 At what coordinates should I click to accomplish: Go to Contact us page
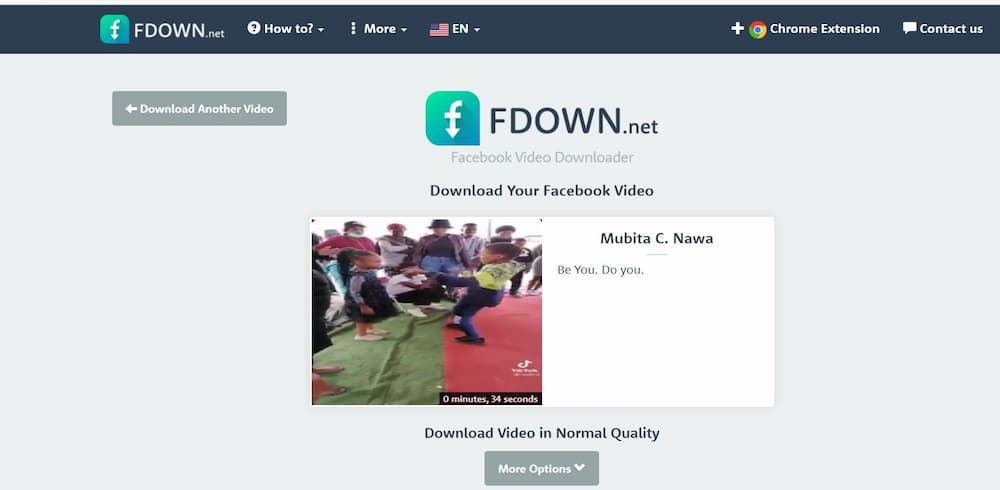point(943,29)
